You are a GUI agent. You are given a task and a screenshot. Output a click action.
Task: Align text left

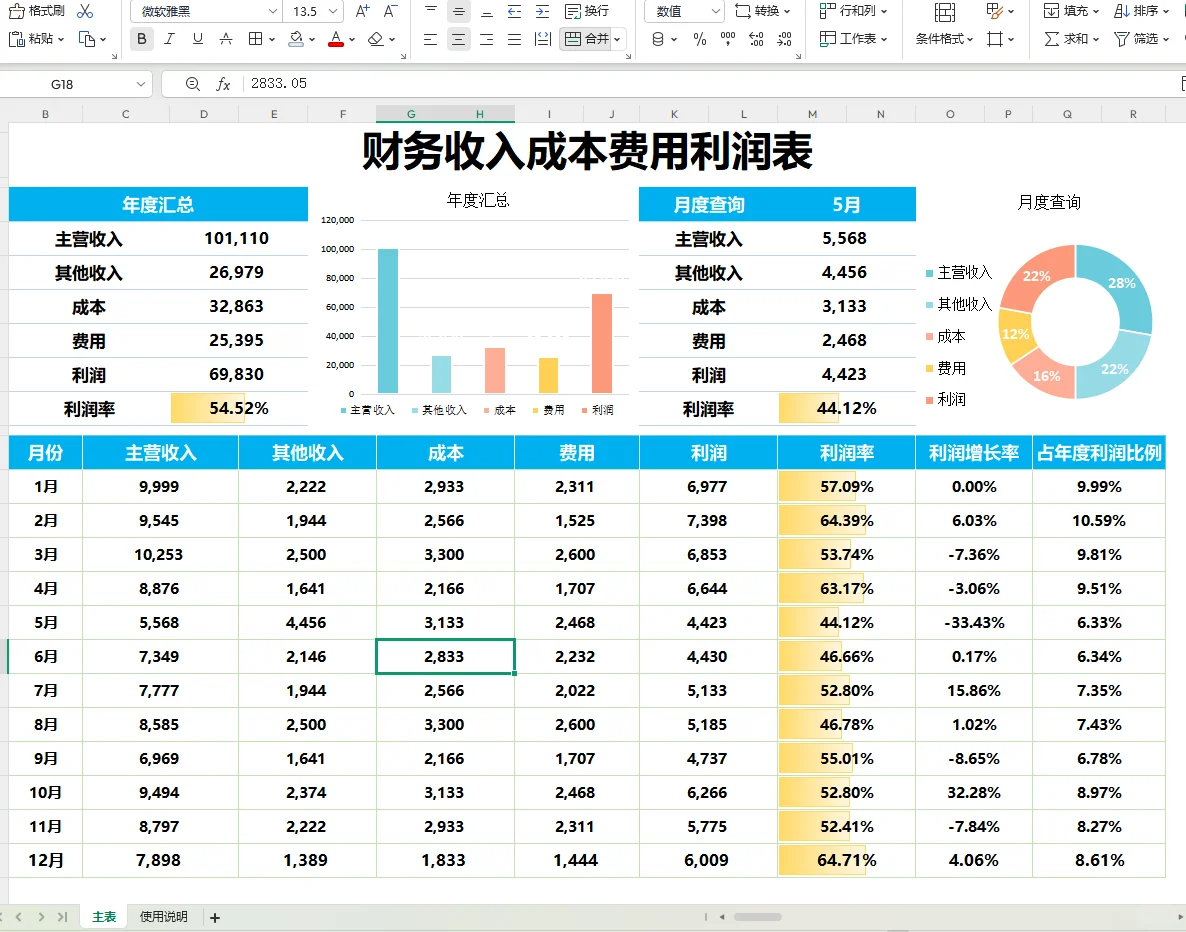[x=430, y=39]
